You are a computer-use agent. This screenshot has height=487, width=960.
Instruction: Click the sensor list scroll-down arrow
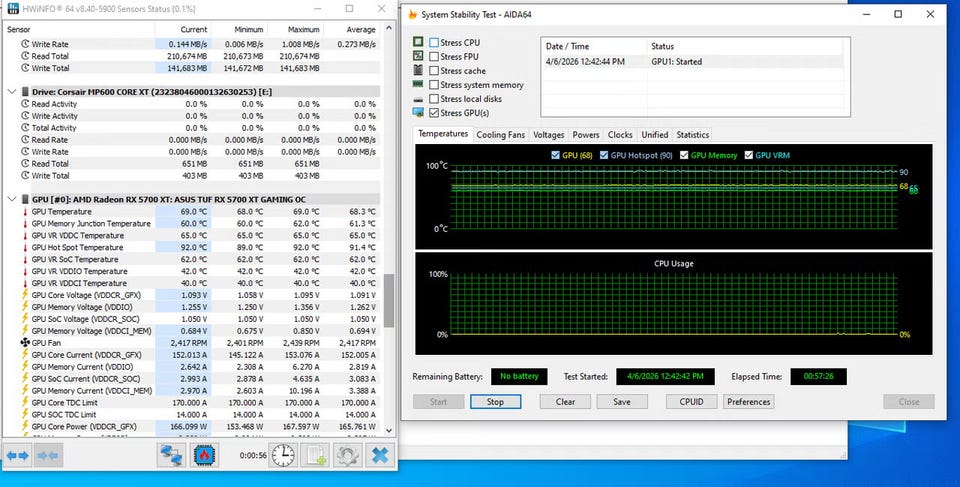point(389,431)
